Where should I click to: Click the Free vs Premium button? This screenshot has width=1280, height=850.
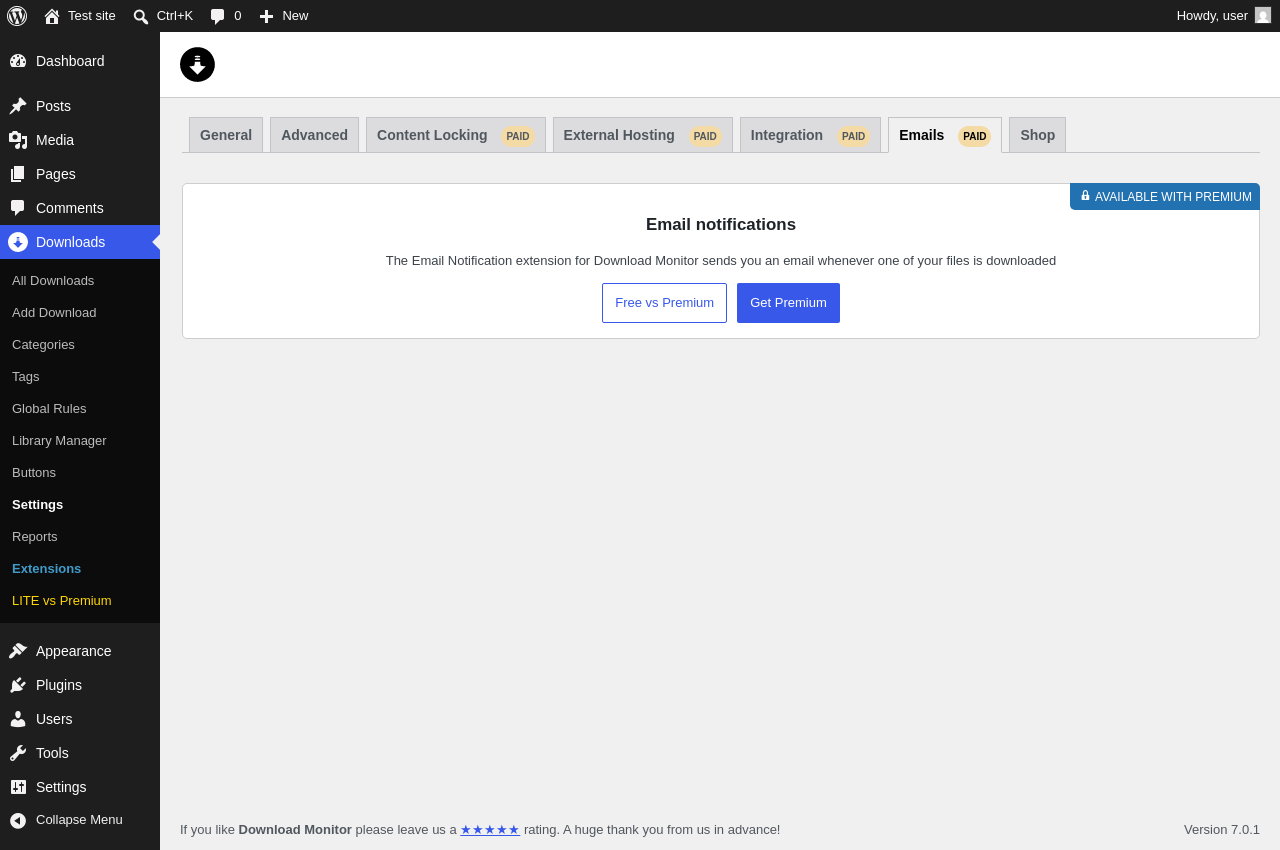664,303
